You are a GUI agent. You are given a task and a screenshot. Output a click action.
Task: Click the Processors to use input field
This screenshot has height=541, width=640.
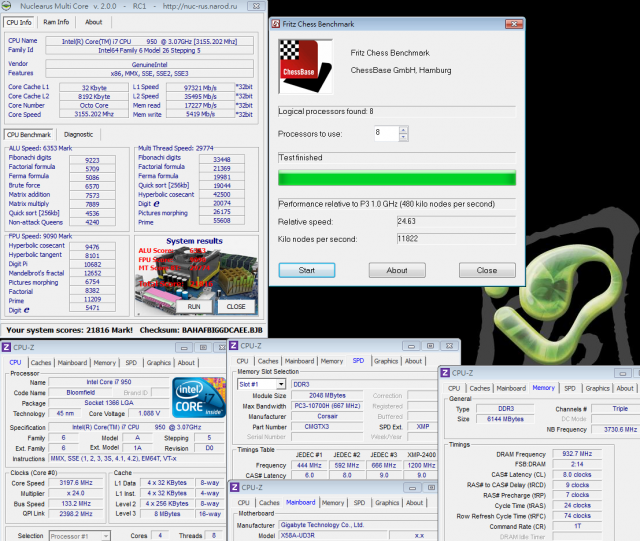(x=386, y=133)
